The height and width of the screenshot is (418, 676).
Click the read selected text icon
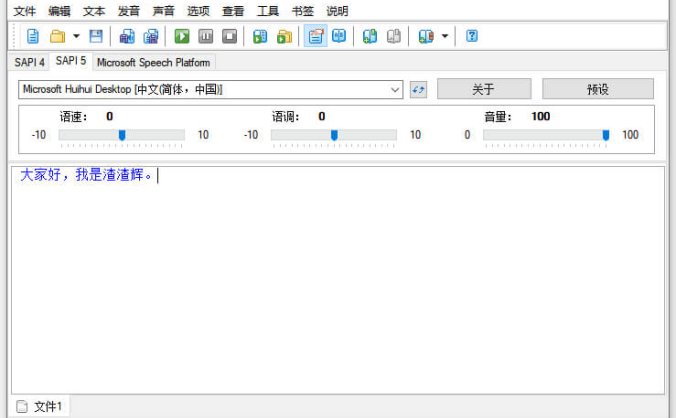point(260,36)
